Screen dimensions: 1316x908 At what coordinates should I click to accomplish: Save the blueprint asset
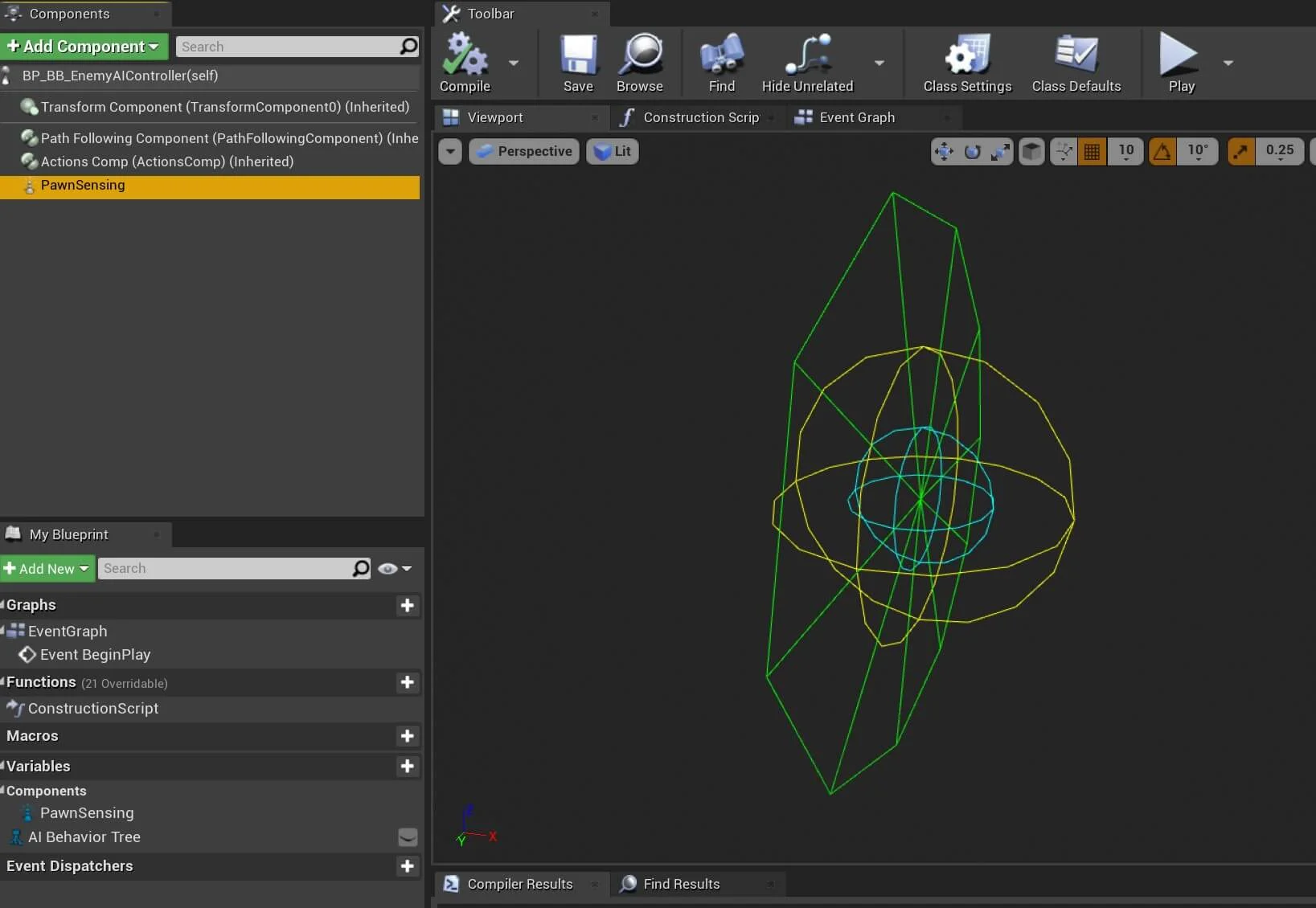point(578,63)
